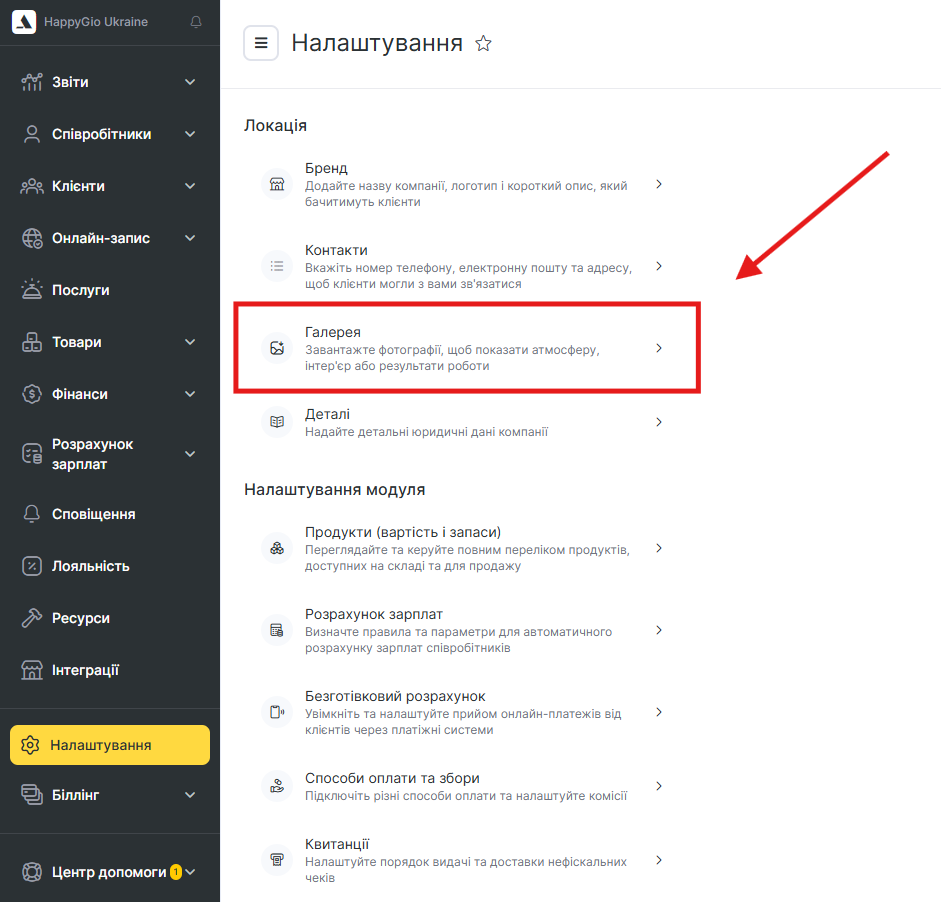The width and height of the screenshot is (941, 902).
Task: Open the Послуги menu item
Action: click(80, 290)
